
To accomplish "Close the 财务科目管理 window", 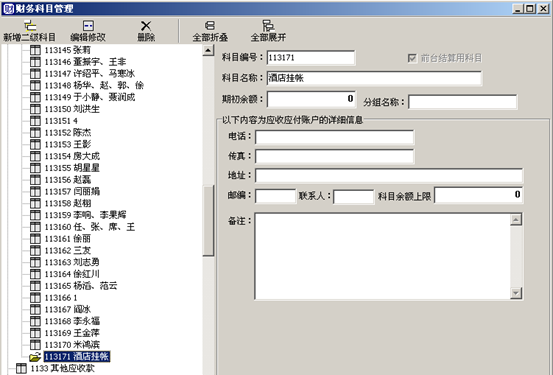I will (x=543, y=9).
